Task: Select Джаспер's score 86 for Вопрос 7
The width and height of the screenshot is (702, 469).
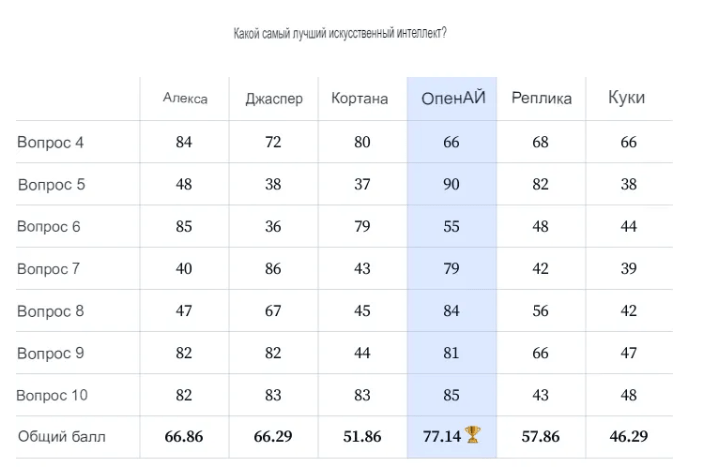Action: [x=273, y=269]
